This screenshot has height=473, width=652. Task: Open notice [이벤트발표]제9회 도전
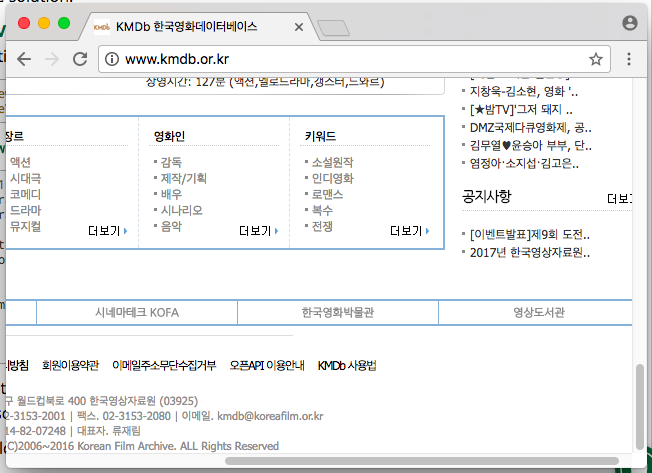[x=530, y=235]
